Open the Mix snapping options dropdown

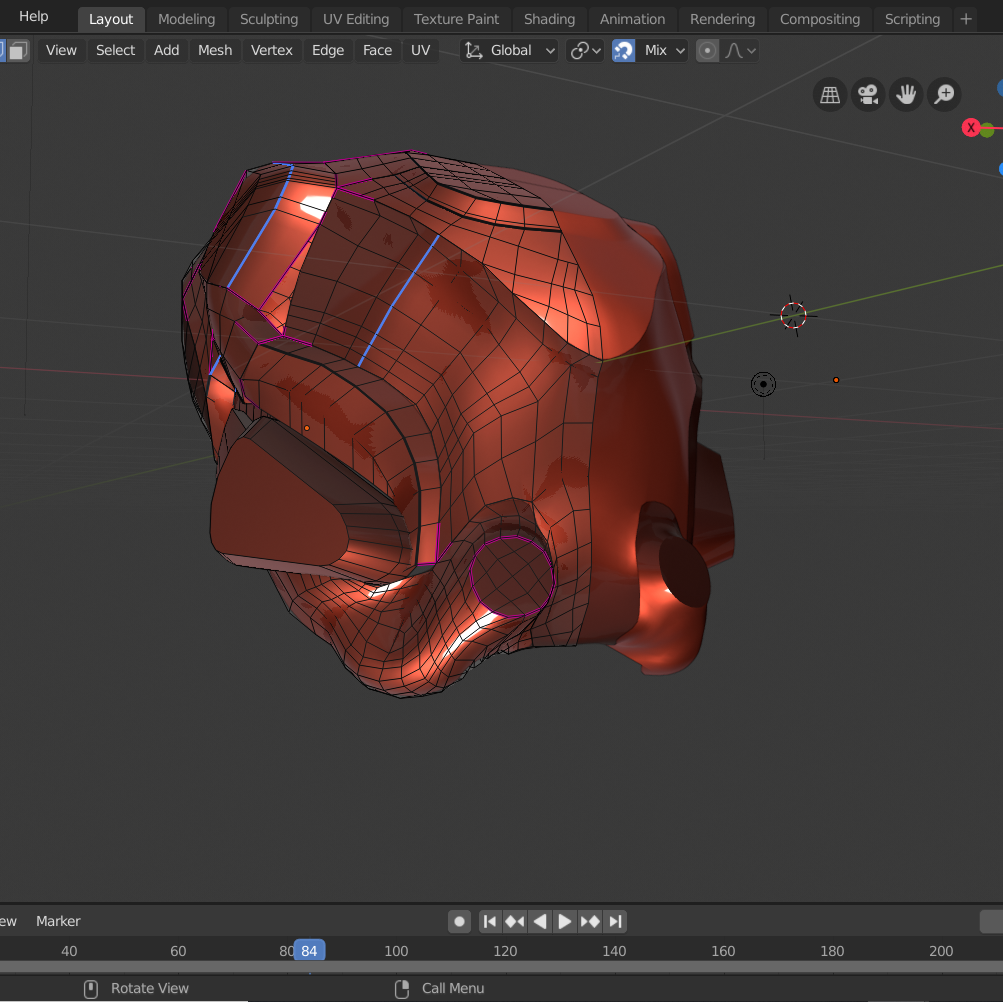pyautogui.click(x=663, y=50)
